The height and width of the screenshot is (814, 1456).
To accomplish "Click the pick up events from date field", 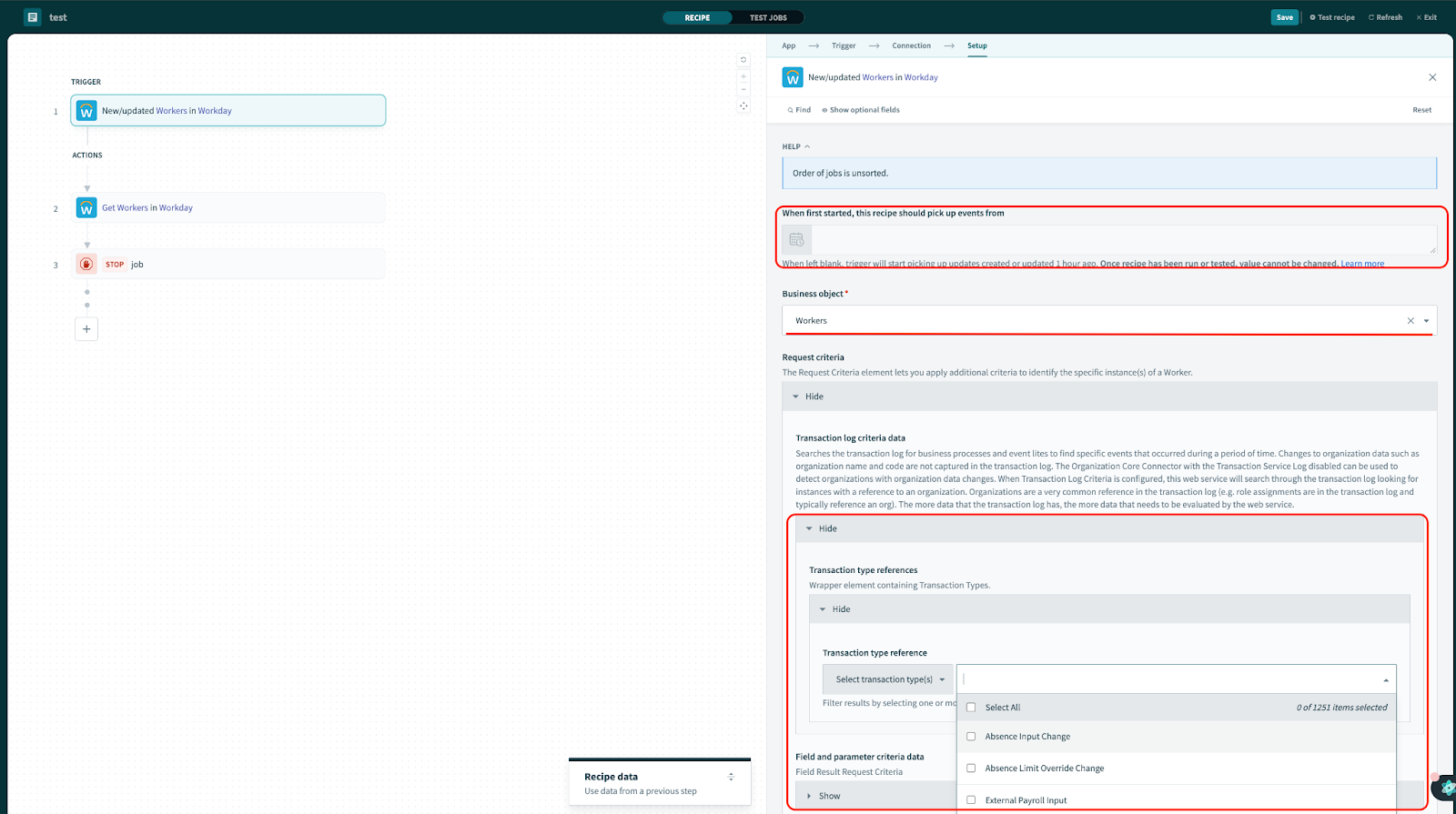I will coord(1123,240).
